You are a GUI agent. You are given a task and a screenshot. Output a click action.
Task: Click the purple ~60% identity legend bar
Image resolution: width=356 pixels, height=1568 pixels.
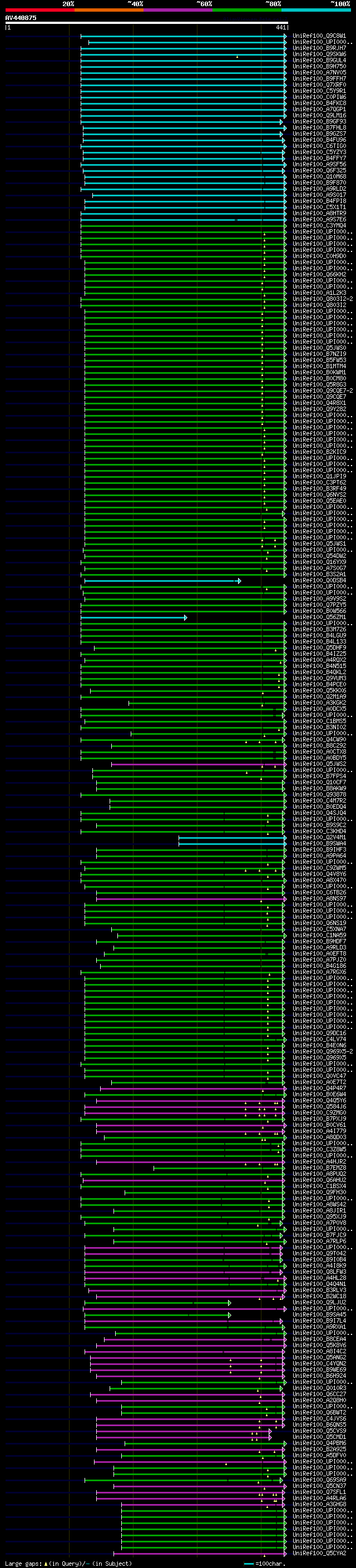179,10
